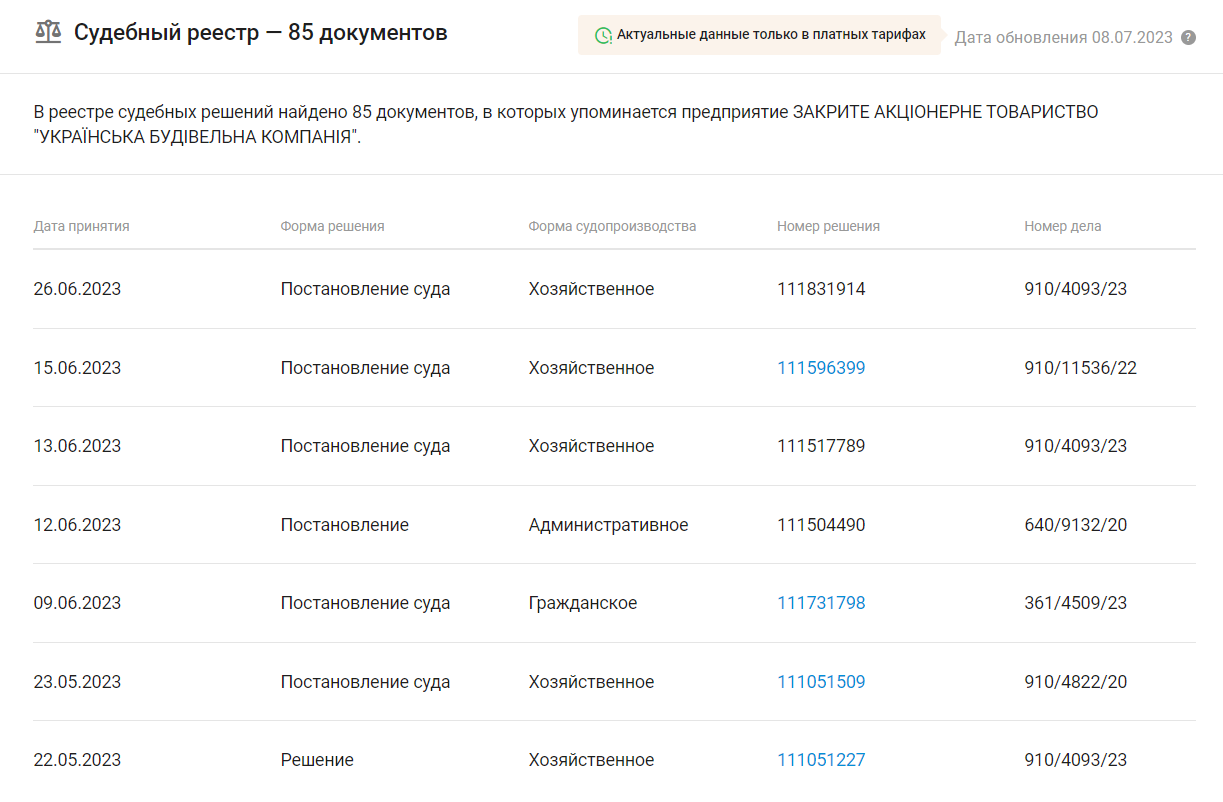Click decision number 111831914
Image resolution: width=1223 pixels, height=802 pixels.
point(821,289)
